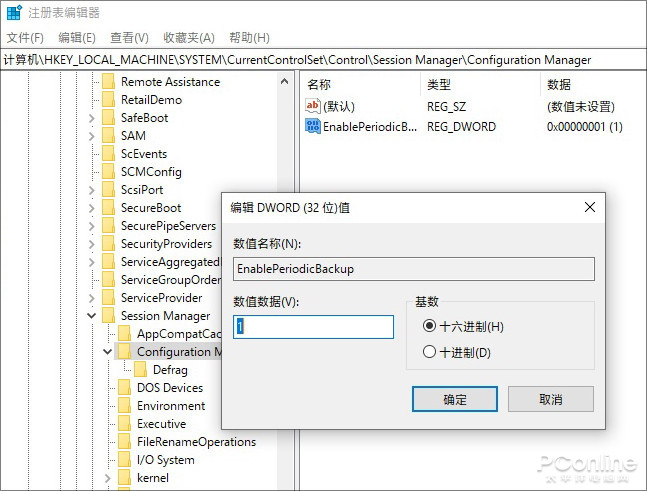Select the Configuration Manager folder icon
Viewport: 647px width, 491px height.
point(125,352)
